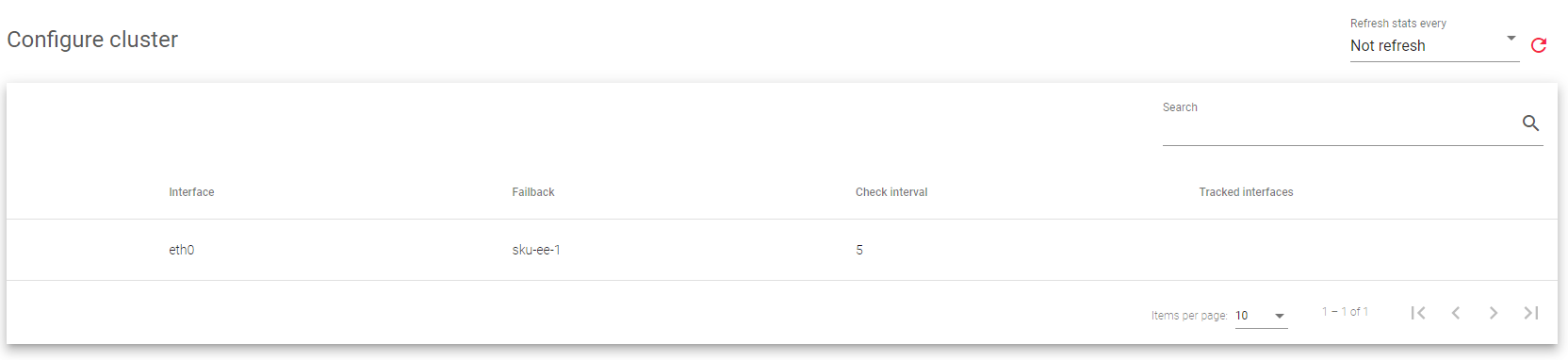Click the sku-ee-1 failback cell

536,250
